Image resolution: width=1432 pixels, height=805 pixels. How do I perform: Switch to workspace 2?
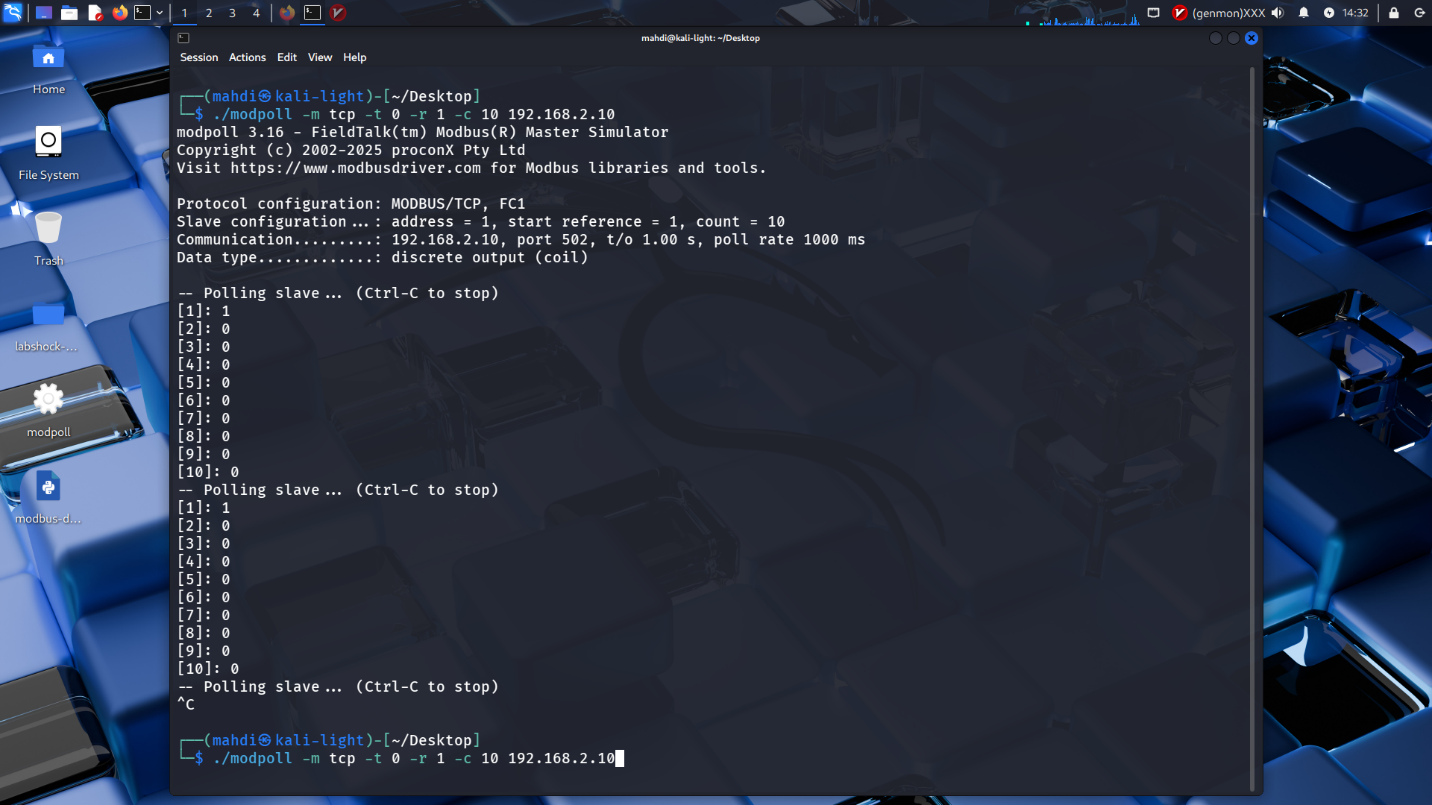click(x=208, y=13)
